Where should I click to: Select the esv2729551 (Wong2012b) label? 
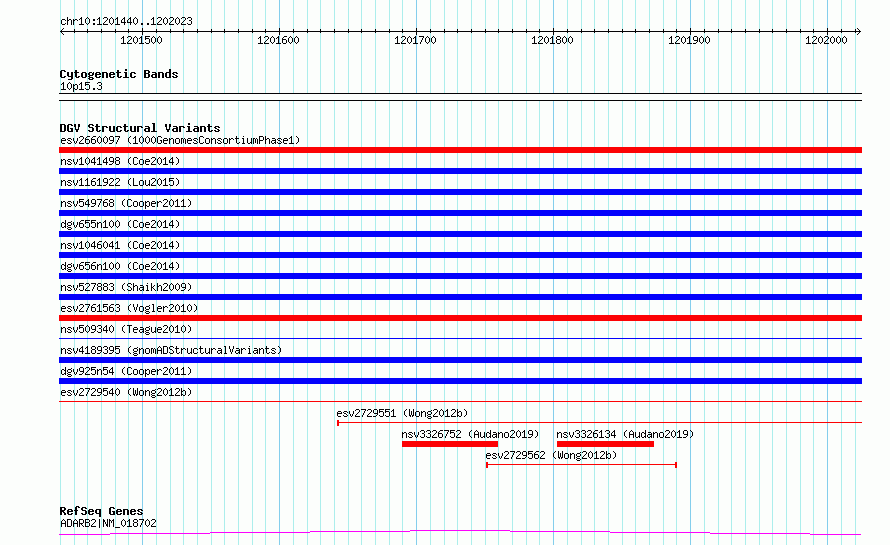pyautogui.click(x=402, y=413)
